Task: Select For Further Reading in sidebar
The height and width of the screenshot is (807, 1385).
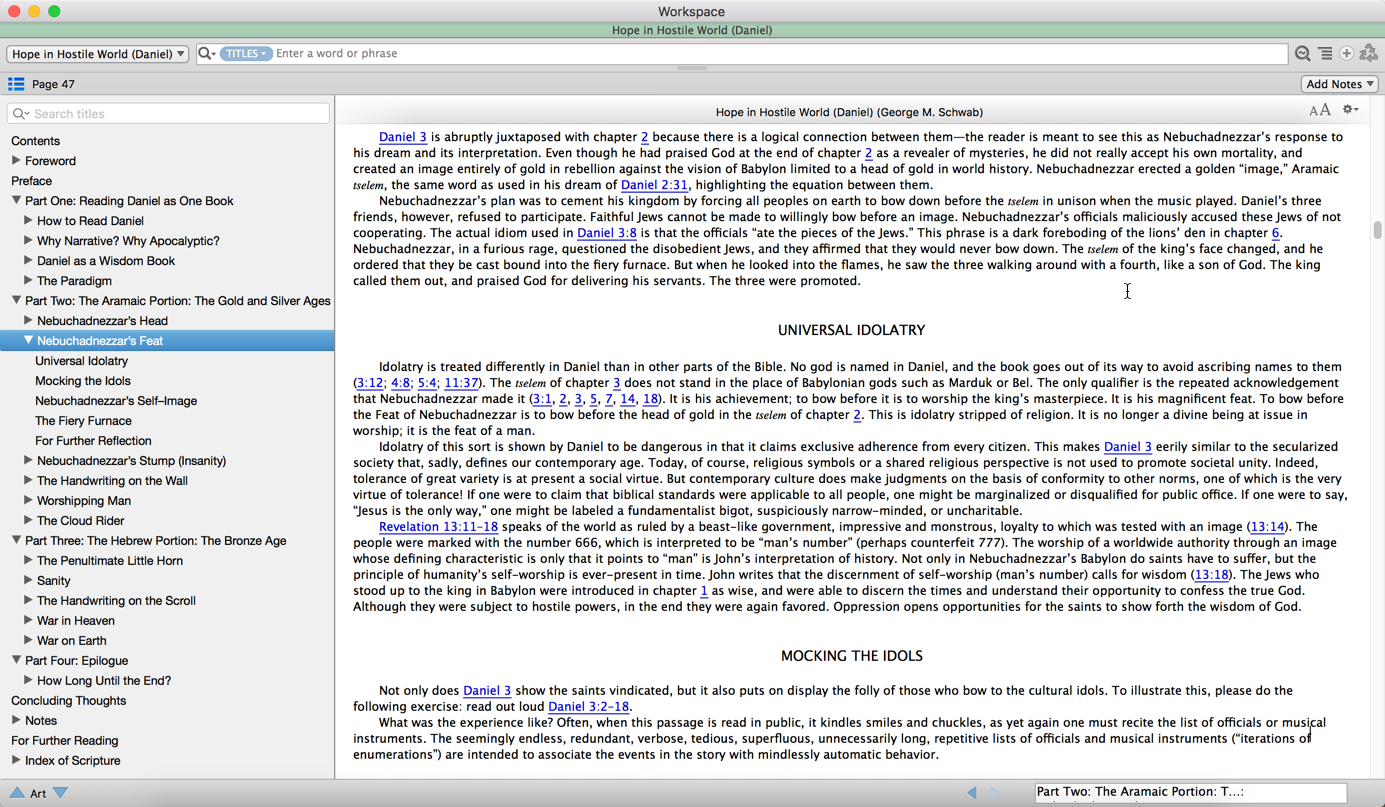Action: tap(64, 741)
